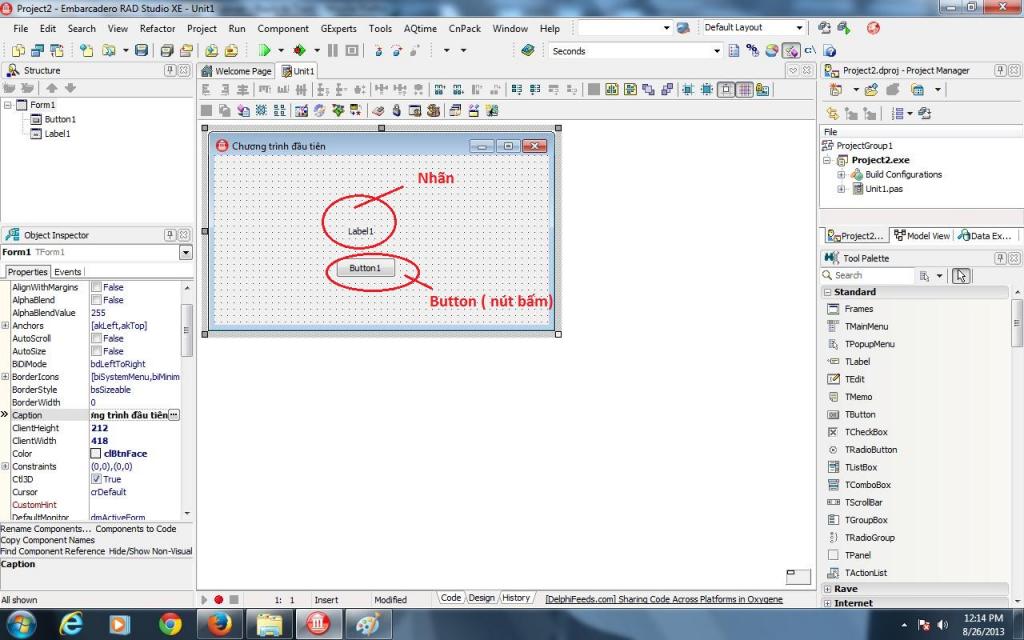Click Rename Components link

pos(46,529)
